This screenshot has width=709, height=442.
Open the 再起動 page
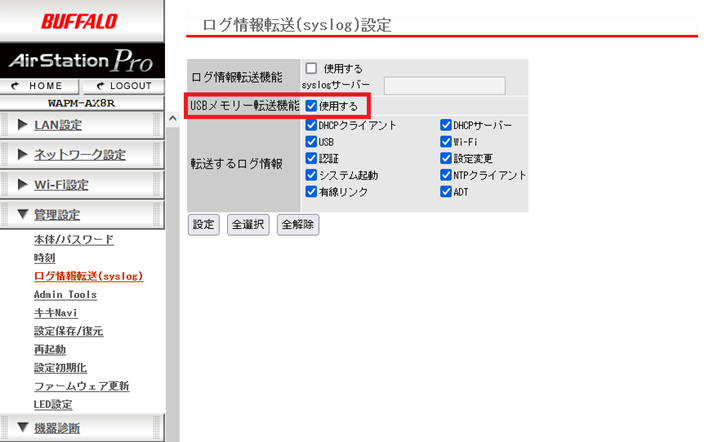[50, 349]
